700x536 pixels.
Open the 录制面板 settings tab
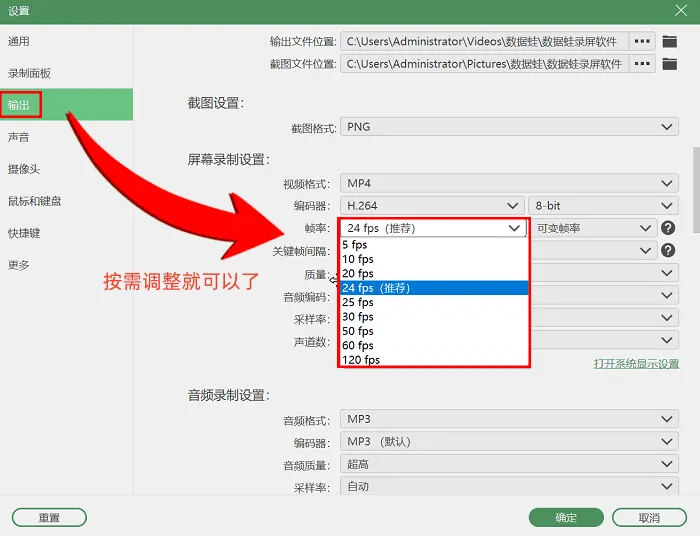pos(67,73)
